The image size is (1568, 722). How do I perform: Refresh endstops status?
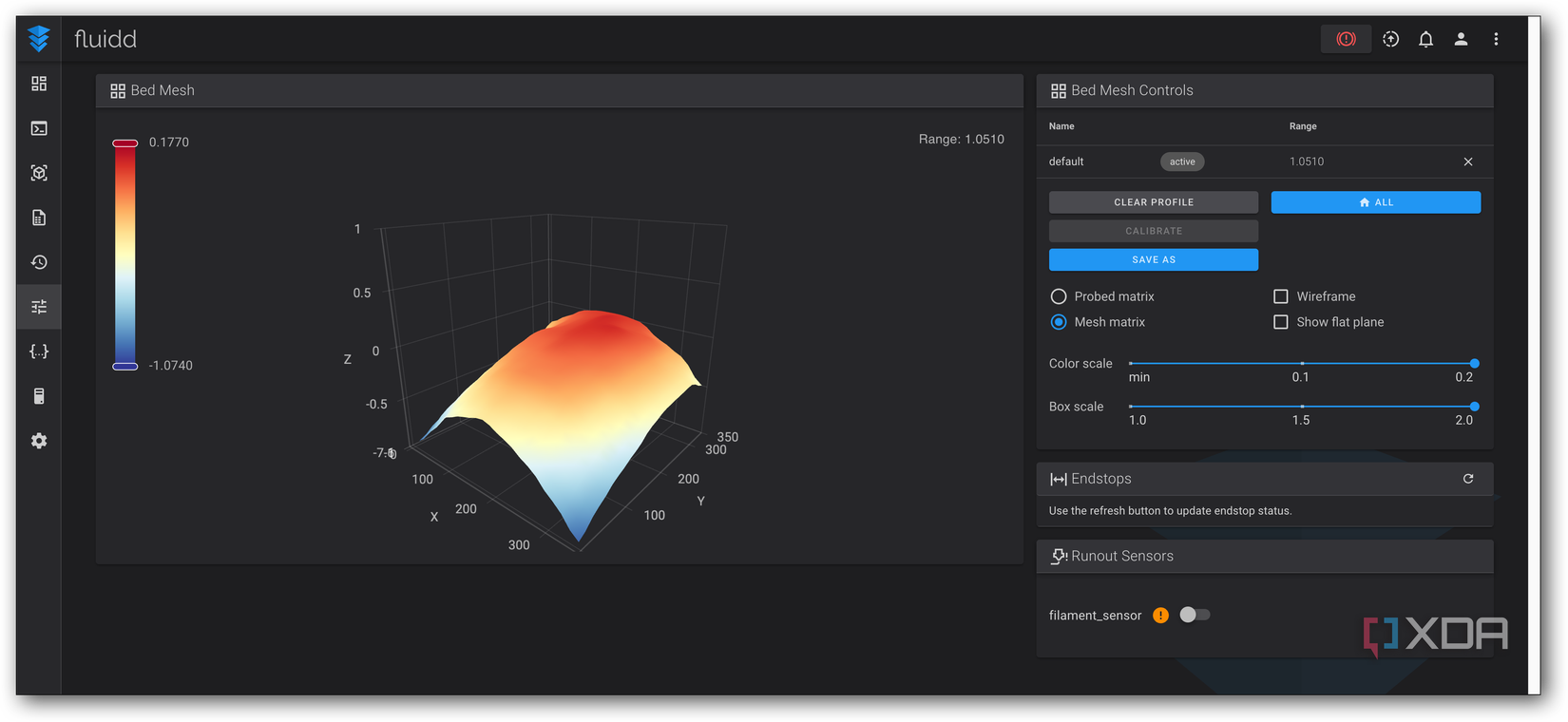click(x=1468, y=479)
